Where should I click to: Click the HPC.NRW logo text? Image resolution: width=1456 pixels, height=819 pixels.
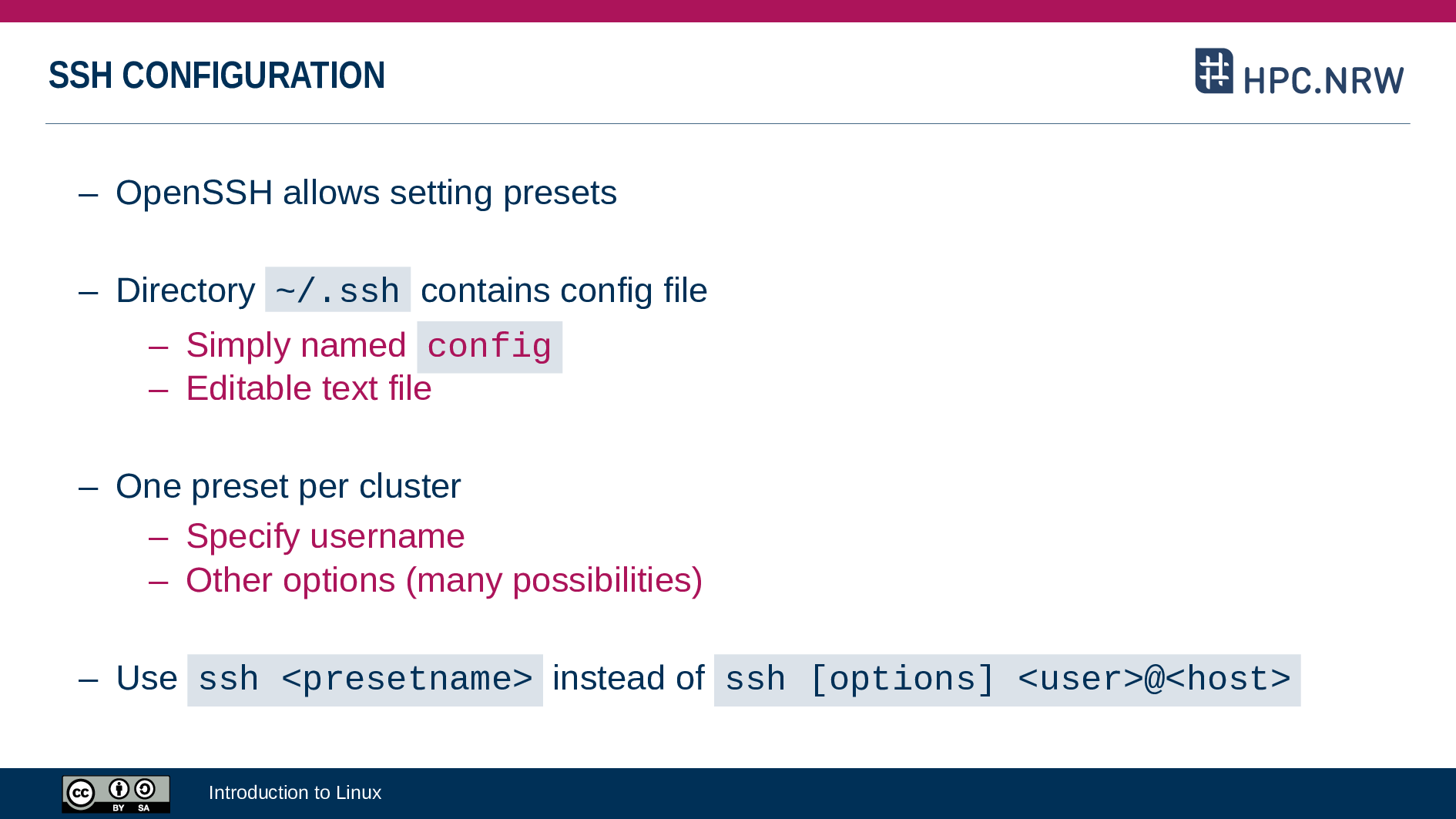pyautogui.click(x=1323, y=80)
